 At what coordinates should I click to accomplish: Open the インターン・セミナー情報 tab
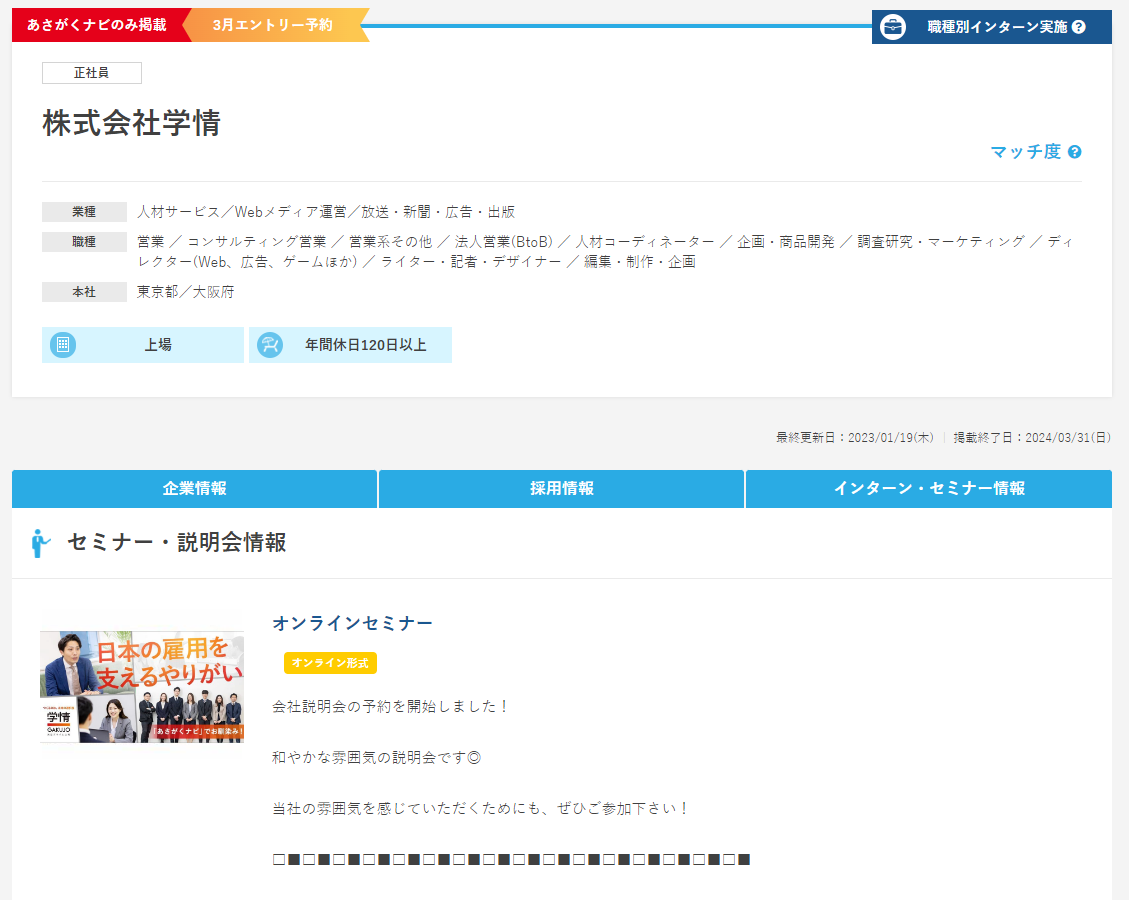929,489
